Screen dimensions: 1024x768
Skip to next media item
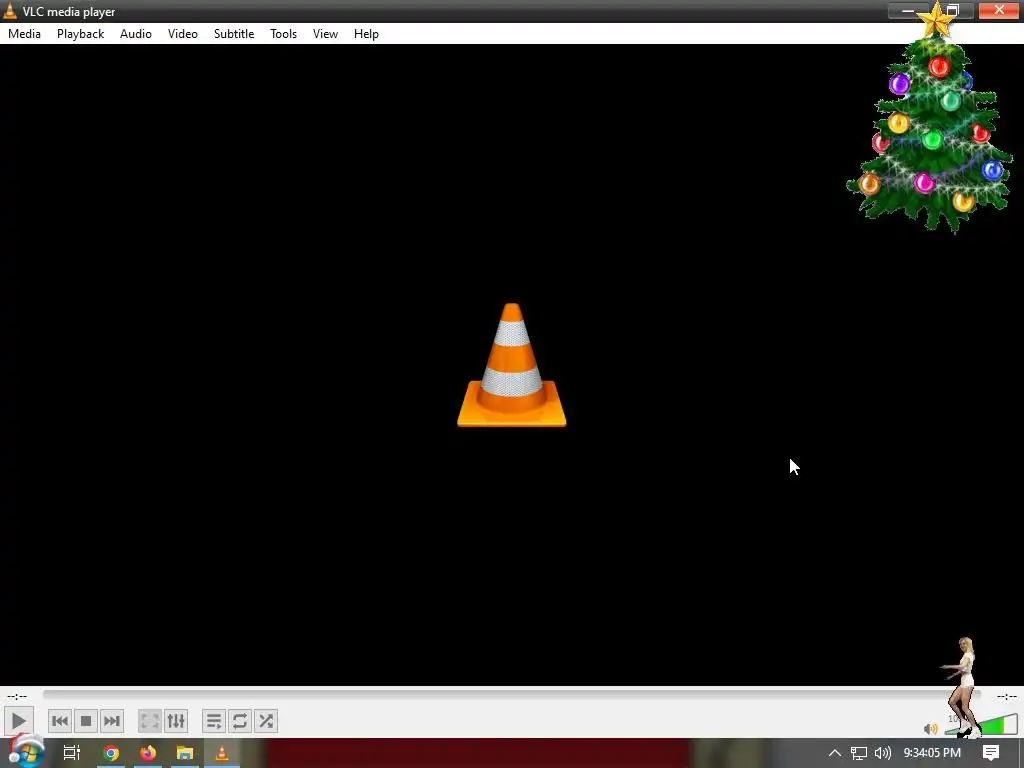coord(112,721)
